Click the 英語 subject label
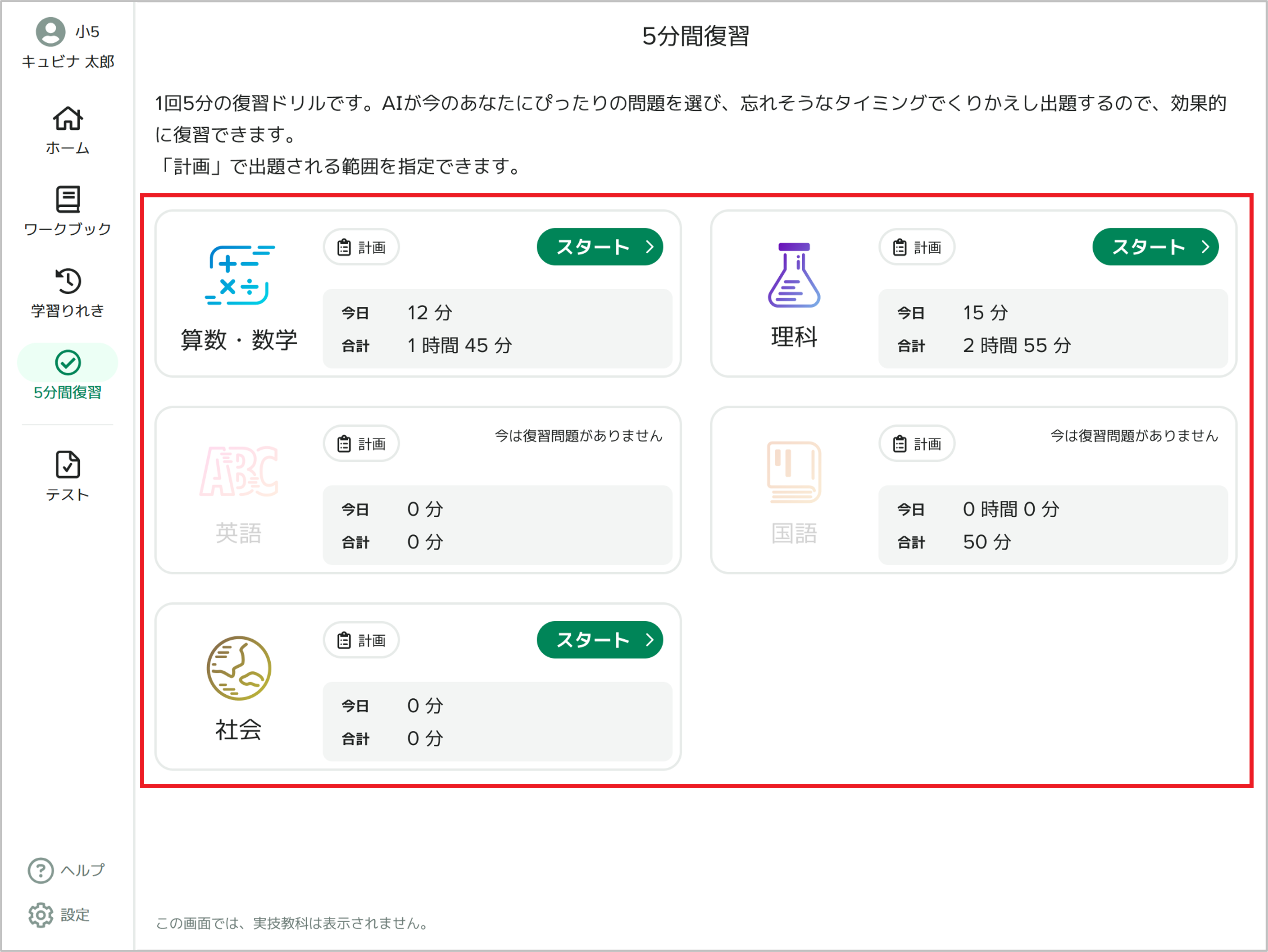This screenshot has height=952, width=1268. pyautogui.click(x=239, y=533)
